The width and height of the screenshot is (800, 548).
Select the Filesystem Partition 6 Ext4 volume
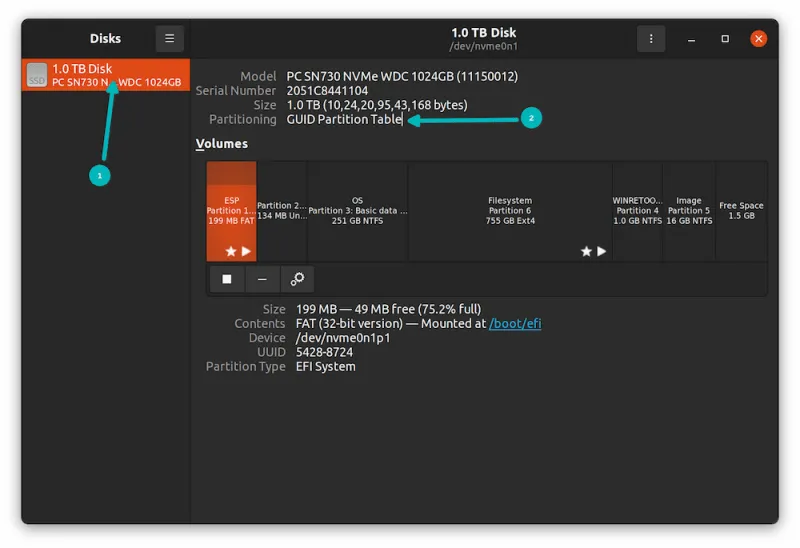510,211
